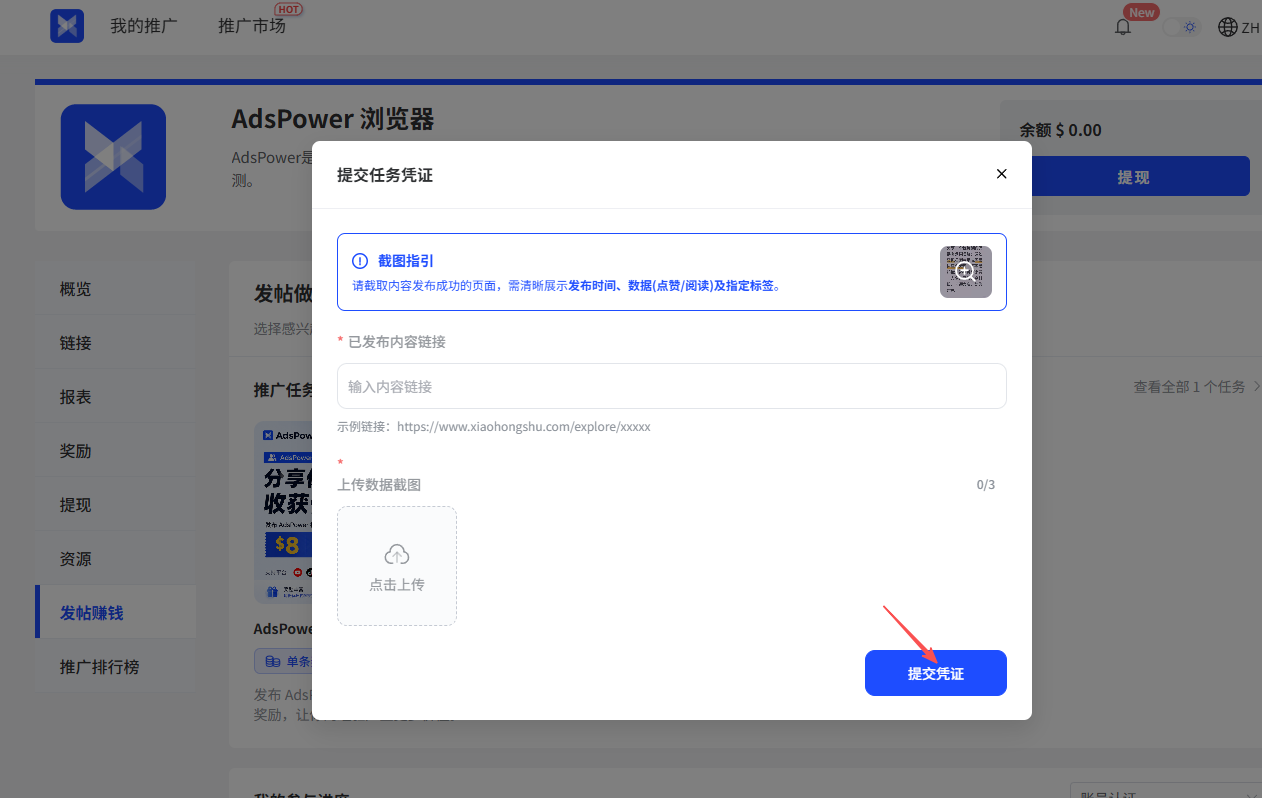Click the 0/3 upload counter

click(x=986, y=485)
